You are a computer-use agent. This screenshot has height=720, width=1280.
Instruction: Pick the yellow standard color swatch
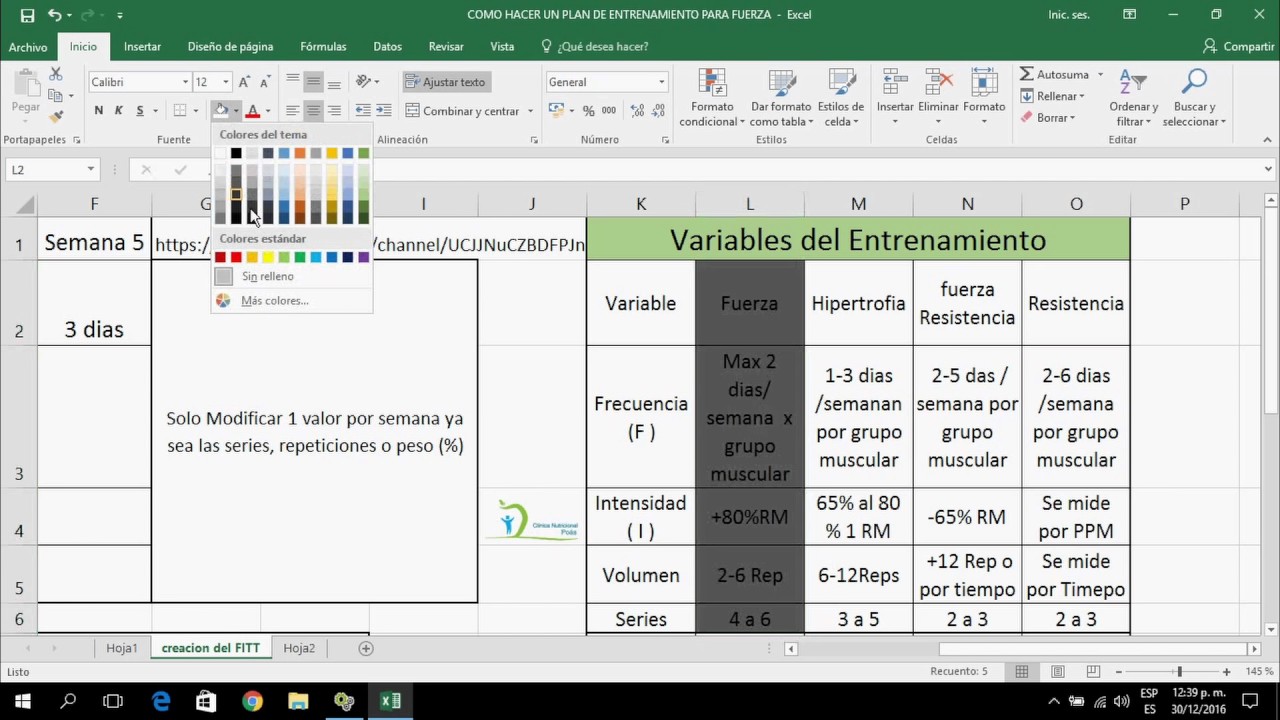tap(268, 258)
